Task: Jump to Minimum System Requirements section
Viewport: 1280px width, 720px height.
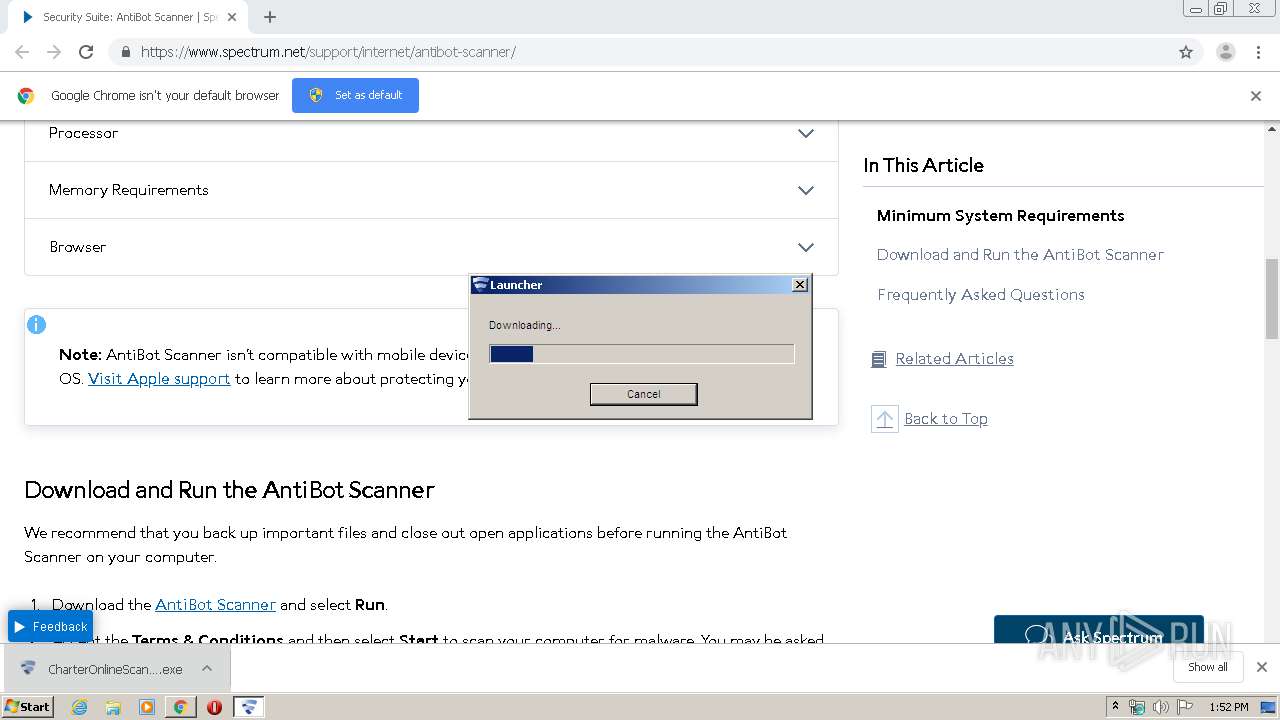Action: tap(1000, 216)
